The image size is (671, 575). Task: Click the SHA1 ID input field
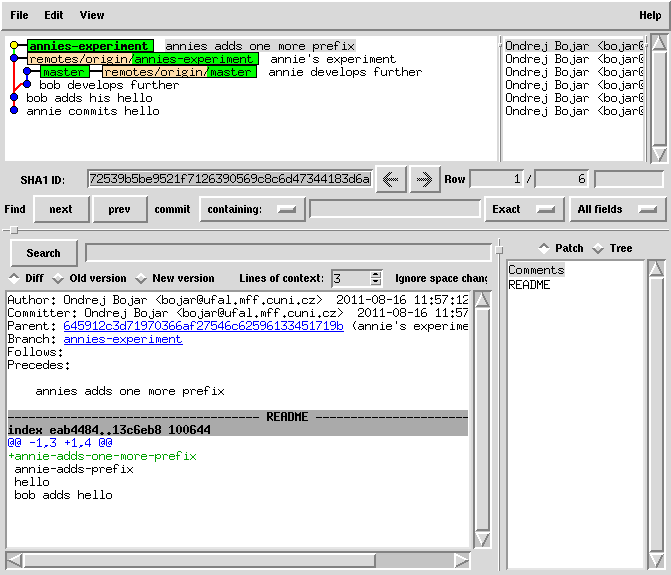click(229, 179)
